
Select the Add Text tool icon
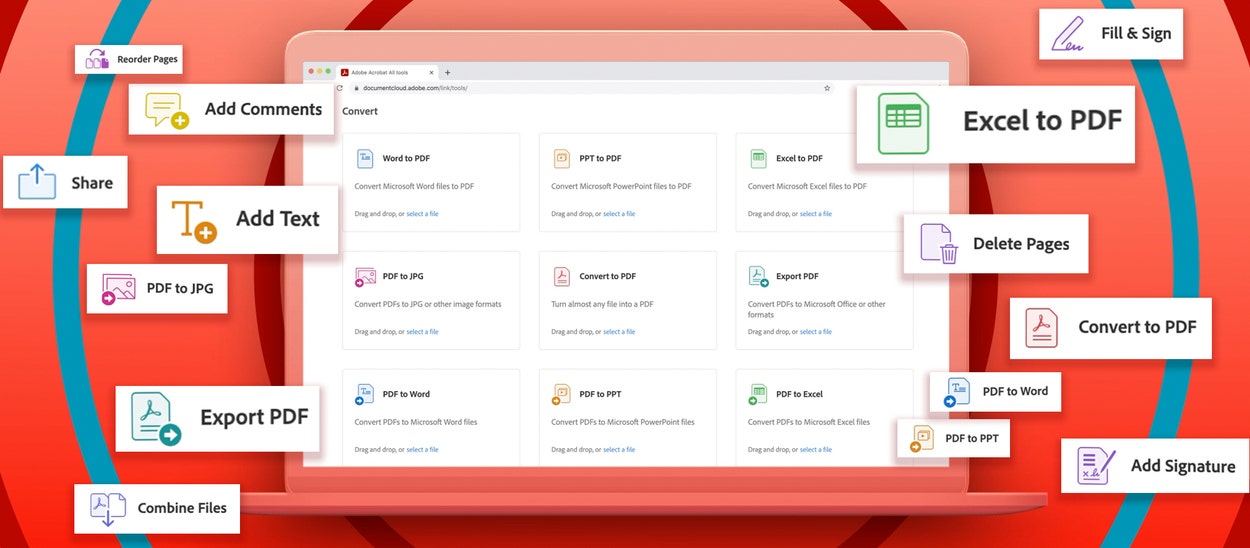(x=194, y=220)
